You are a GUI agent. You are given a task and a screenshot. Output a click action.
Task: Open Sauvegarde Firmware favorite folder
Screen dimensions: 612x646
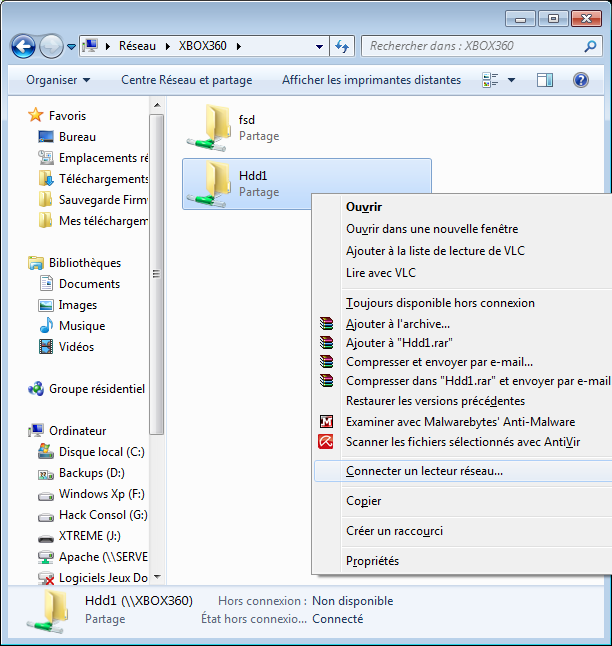tap(93, 200)
